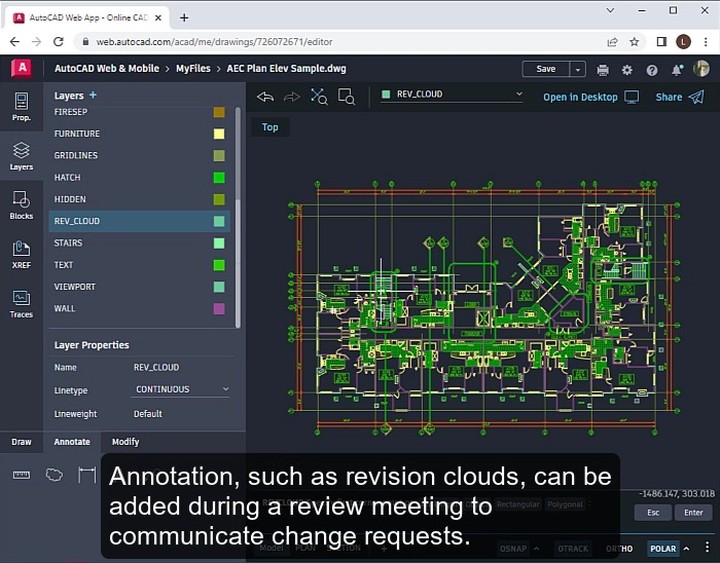Viewport: 720px width, 563px height.
Task: Expand POLAR settings caret
Action: tap(686, 548)
